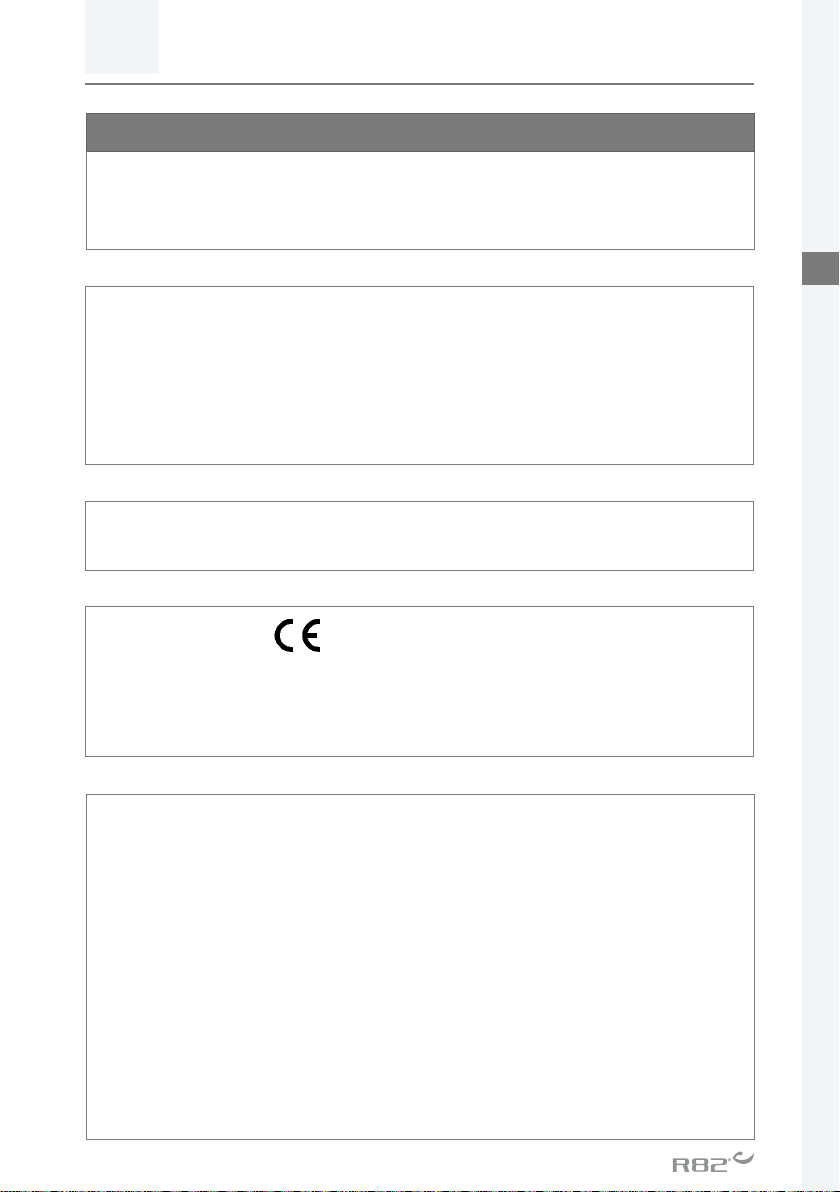This screenshot has height=1192, width=840.
Task: Click the dashed line along page bottom
Action: pyautogui.click(x=420, y=1190)
